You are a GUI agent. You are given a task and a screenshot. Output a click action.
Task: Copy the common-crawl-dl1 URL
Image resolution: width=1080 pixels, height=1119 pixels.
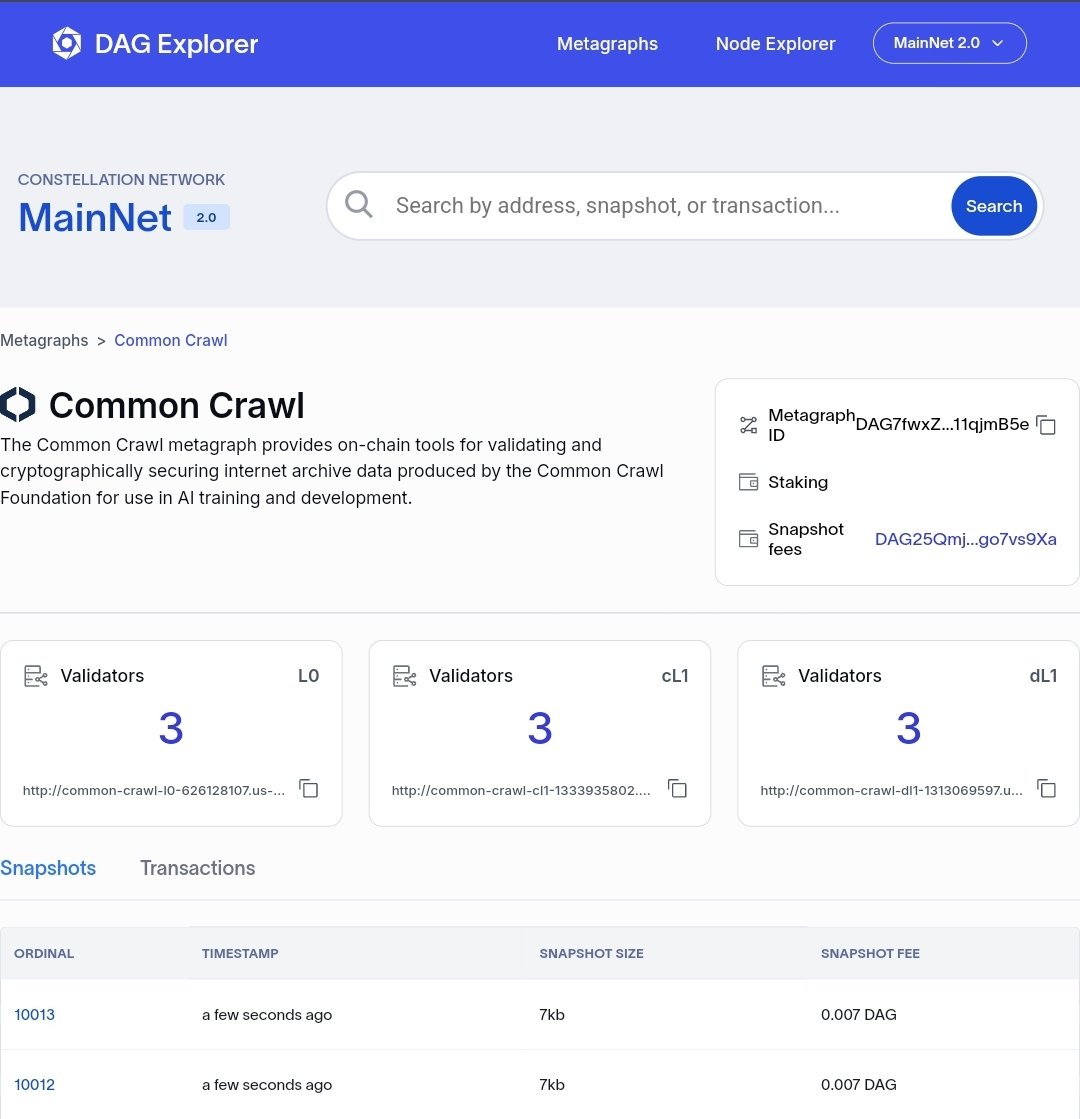point(1046,789)
